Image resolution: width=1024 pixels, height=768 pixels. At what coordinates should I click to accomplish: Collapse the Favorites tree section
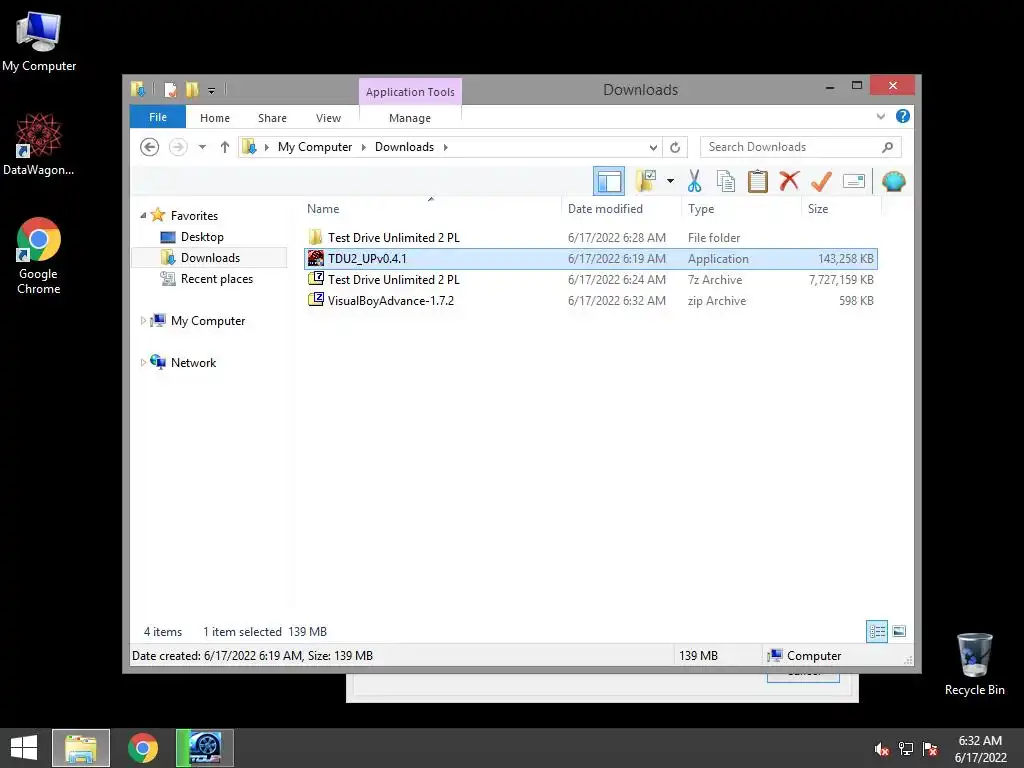pos(143,216)
